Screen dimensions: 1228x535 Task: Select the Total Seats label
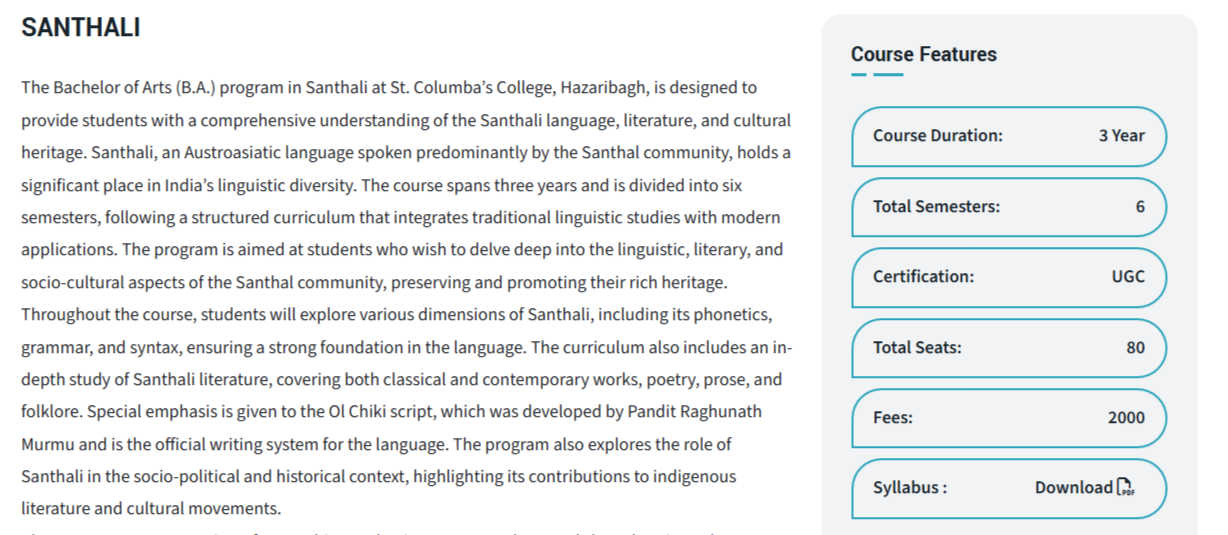916,348
